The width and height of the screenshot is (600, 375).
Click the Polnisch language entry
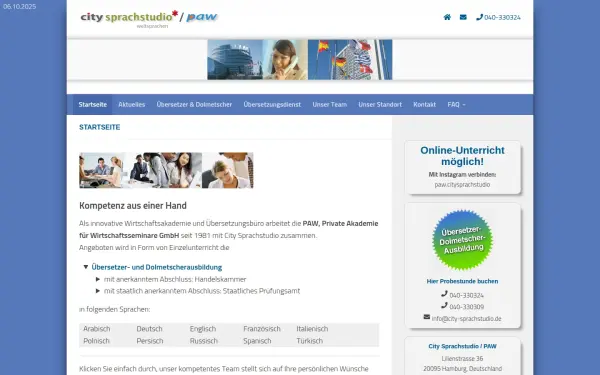click(x=96, y=341)
